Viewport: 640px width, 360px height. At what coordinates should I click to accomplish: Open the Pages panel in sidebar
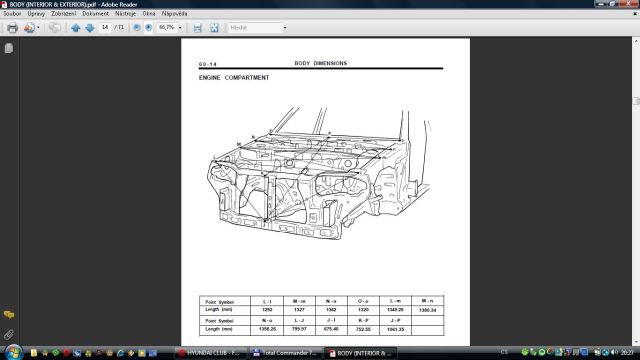[x=9, y=48]
